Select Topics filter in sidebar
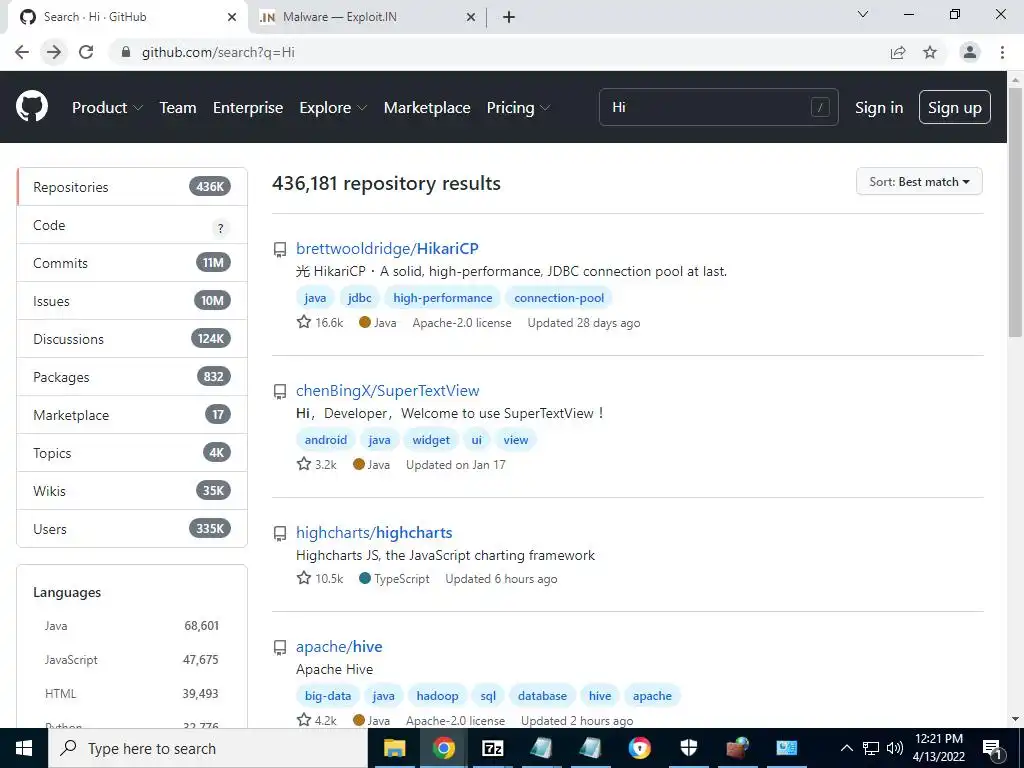 point(132,453)
